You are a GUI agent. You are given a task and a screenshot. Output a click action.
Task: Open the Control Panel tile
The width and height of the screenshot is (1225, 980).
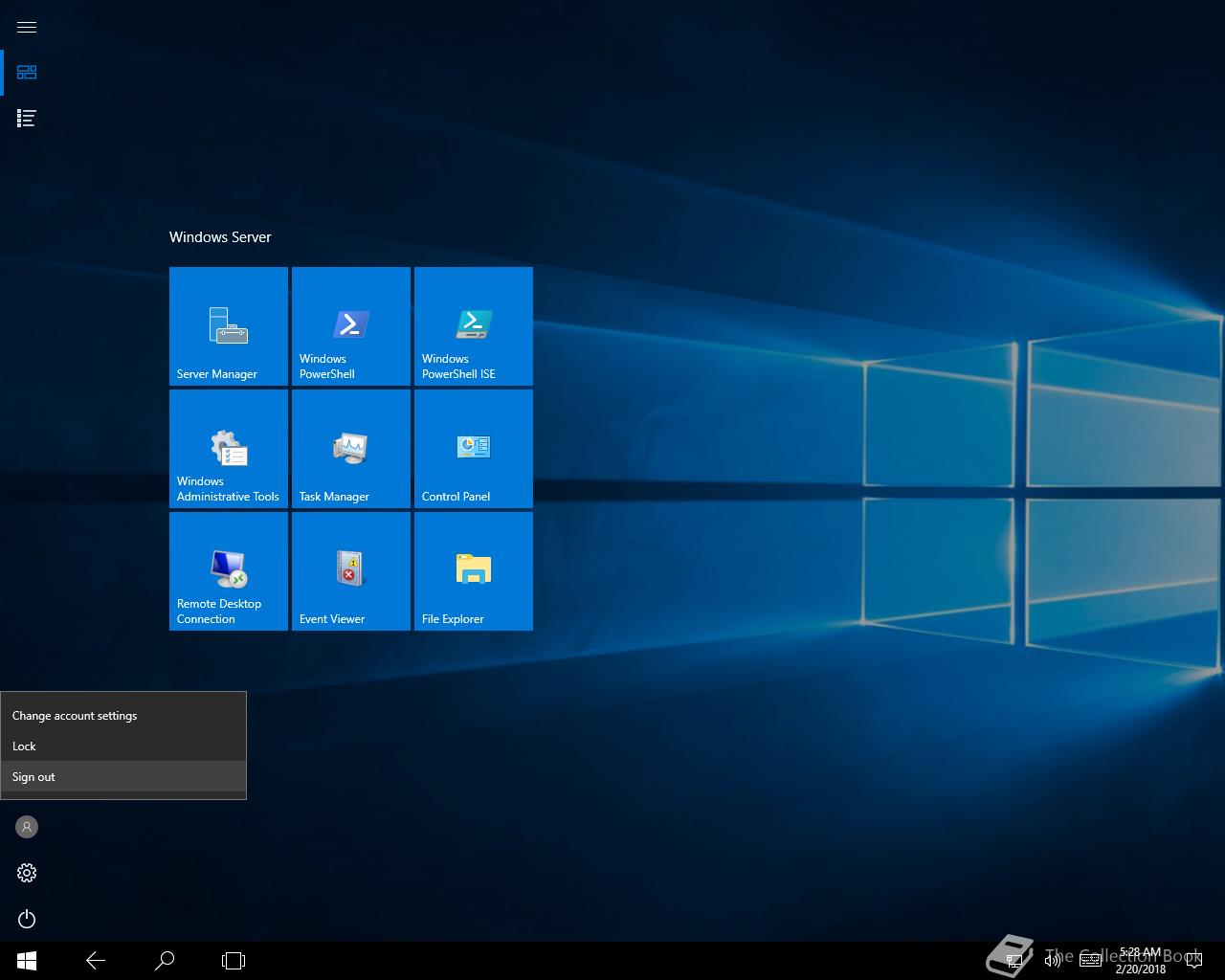click(x=473, y=449)
